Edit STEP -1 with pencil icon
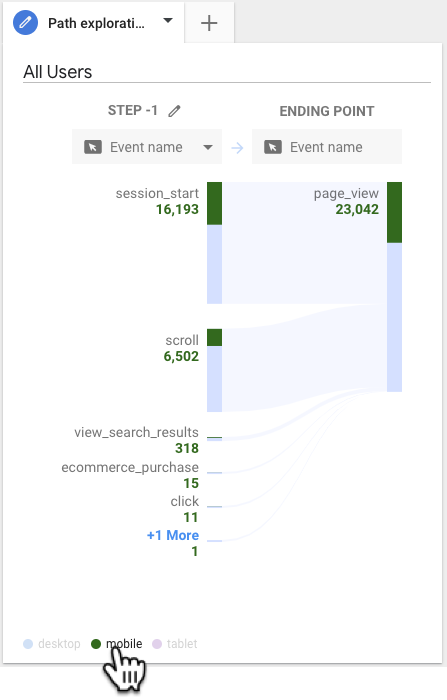 pyautogui.click(x=174, y=111)
